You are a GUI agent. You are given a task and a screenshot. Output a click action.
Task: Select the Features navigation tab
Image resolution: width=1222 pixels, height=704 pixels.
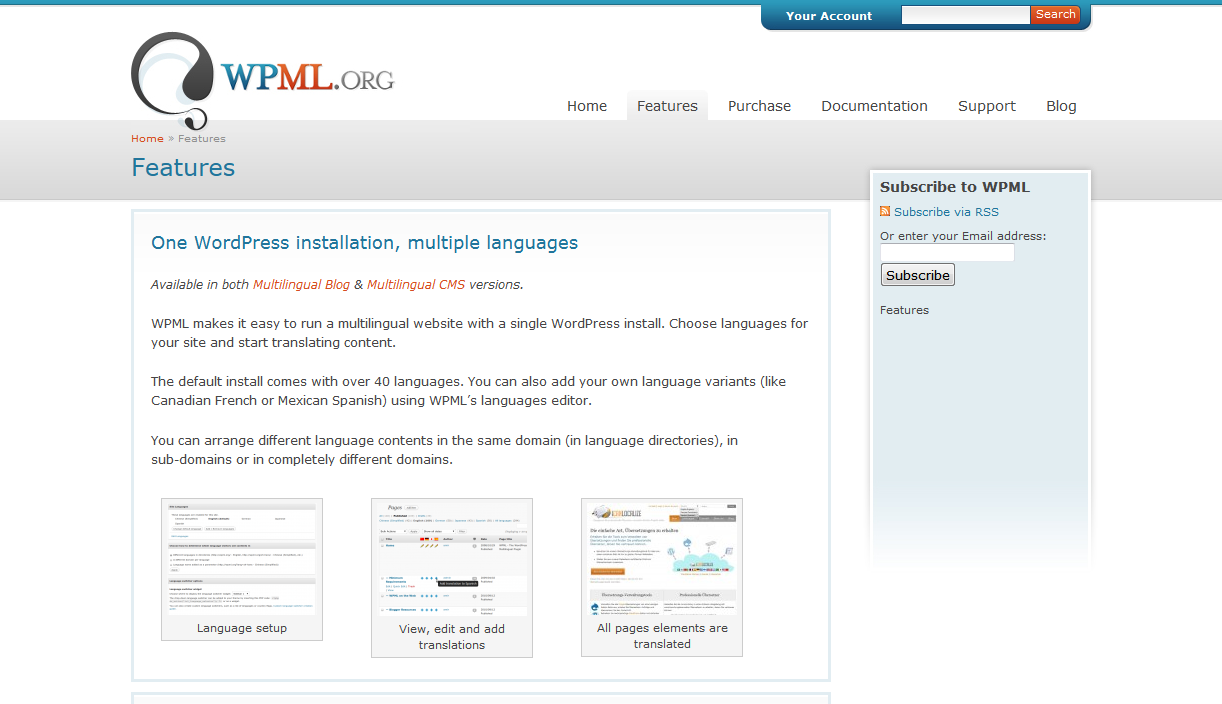667,106
